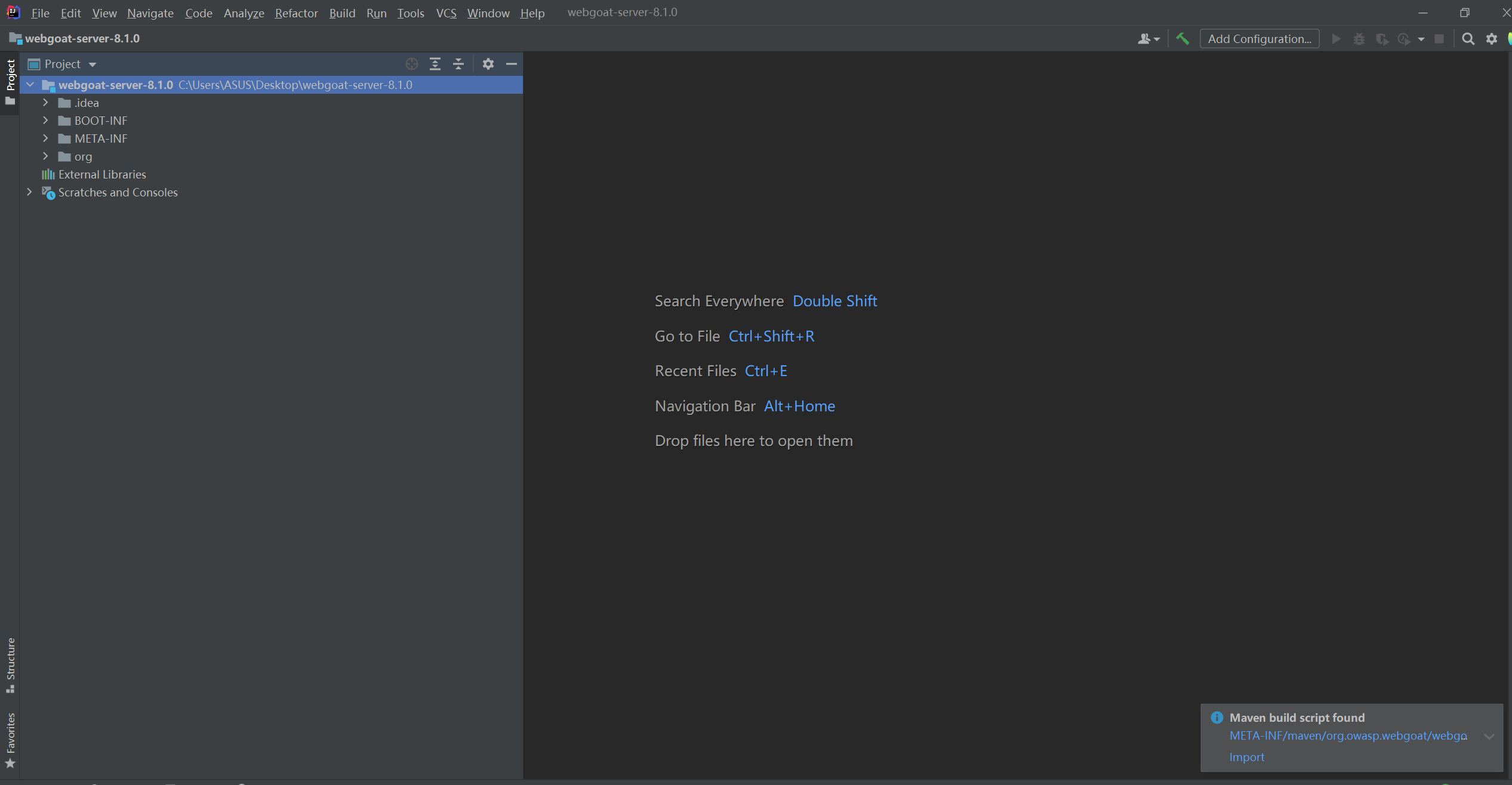Open the Help menu
1512x785 pixels.
pos(532,13)
